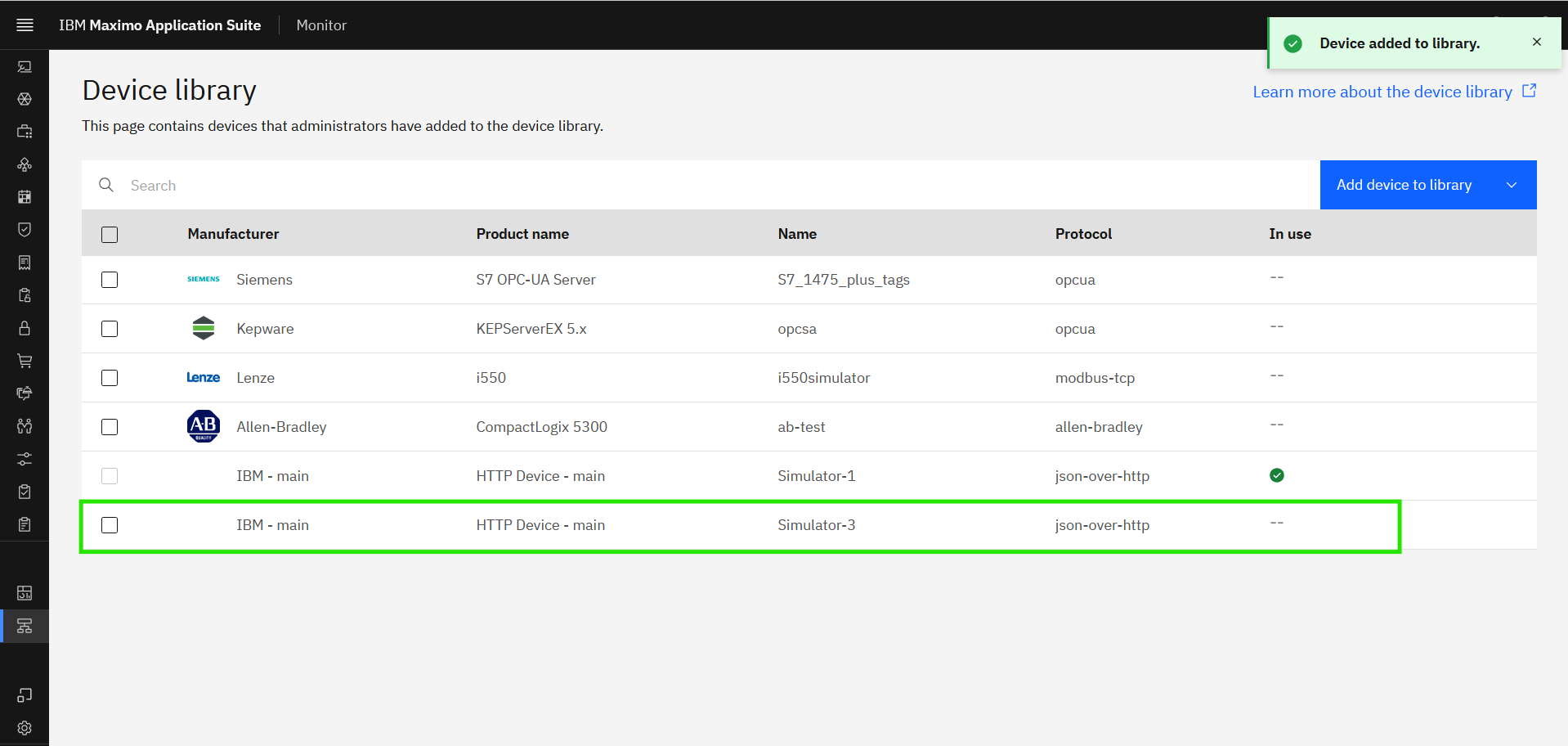This screenshot has height=746, width=1568.
Task: Click the S7 OPC-UA Server product cell
Action: click(x=536, y=280)
